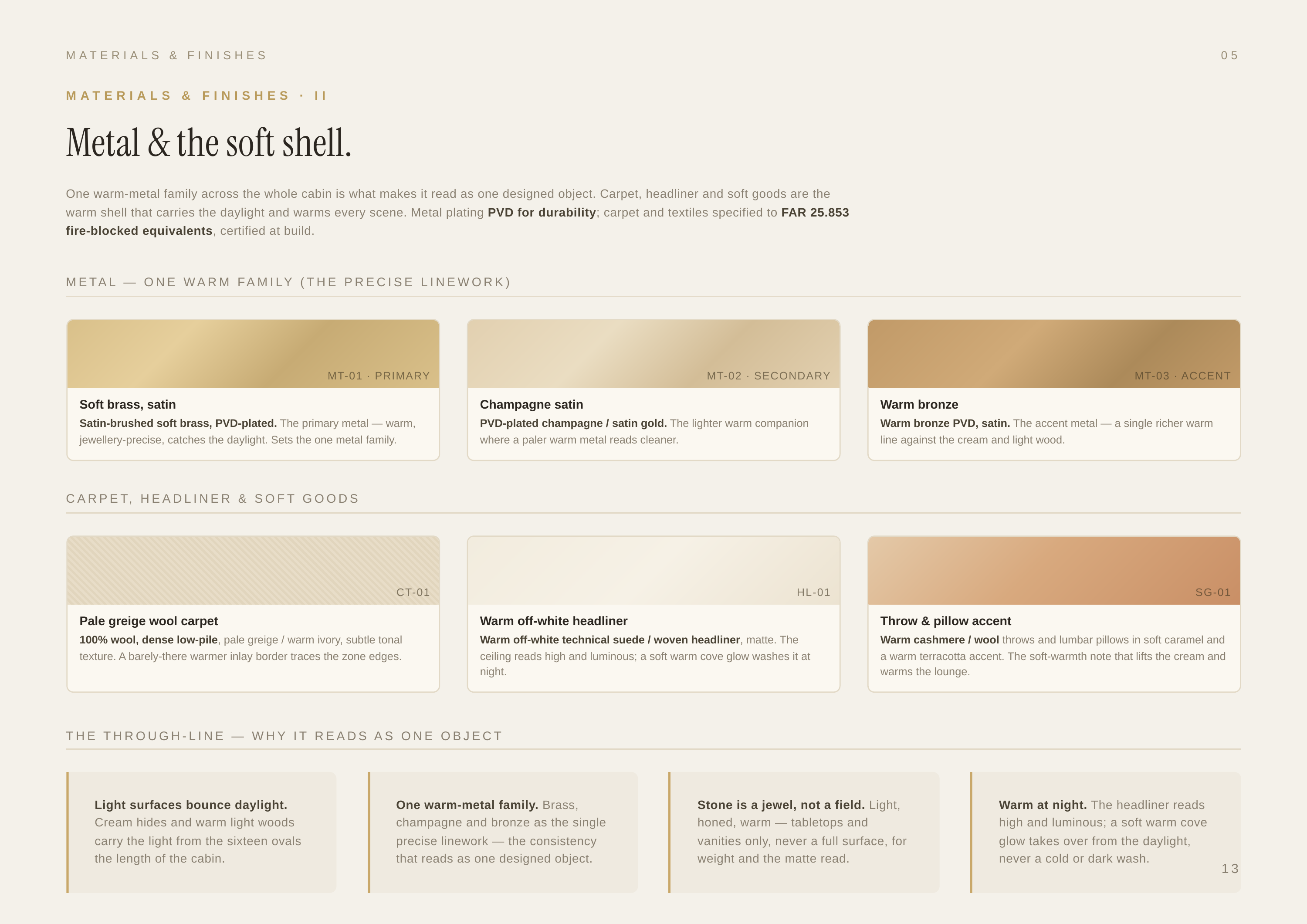Click the page number '13' at bottom right
Screen dimensions: 1307x924
pyautogui.click(x=1230, y=868)
